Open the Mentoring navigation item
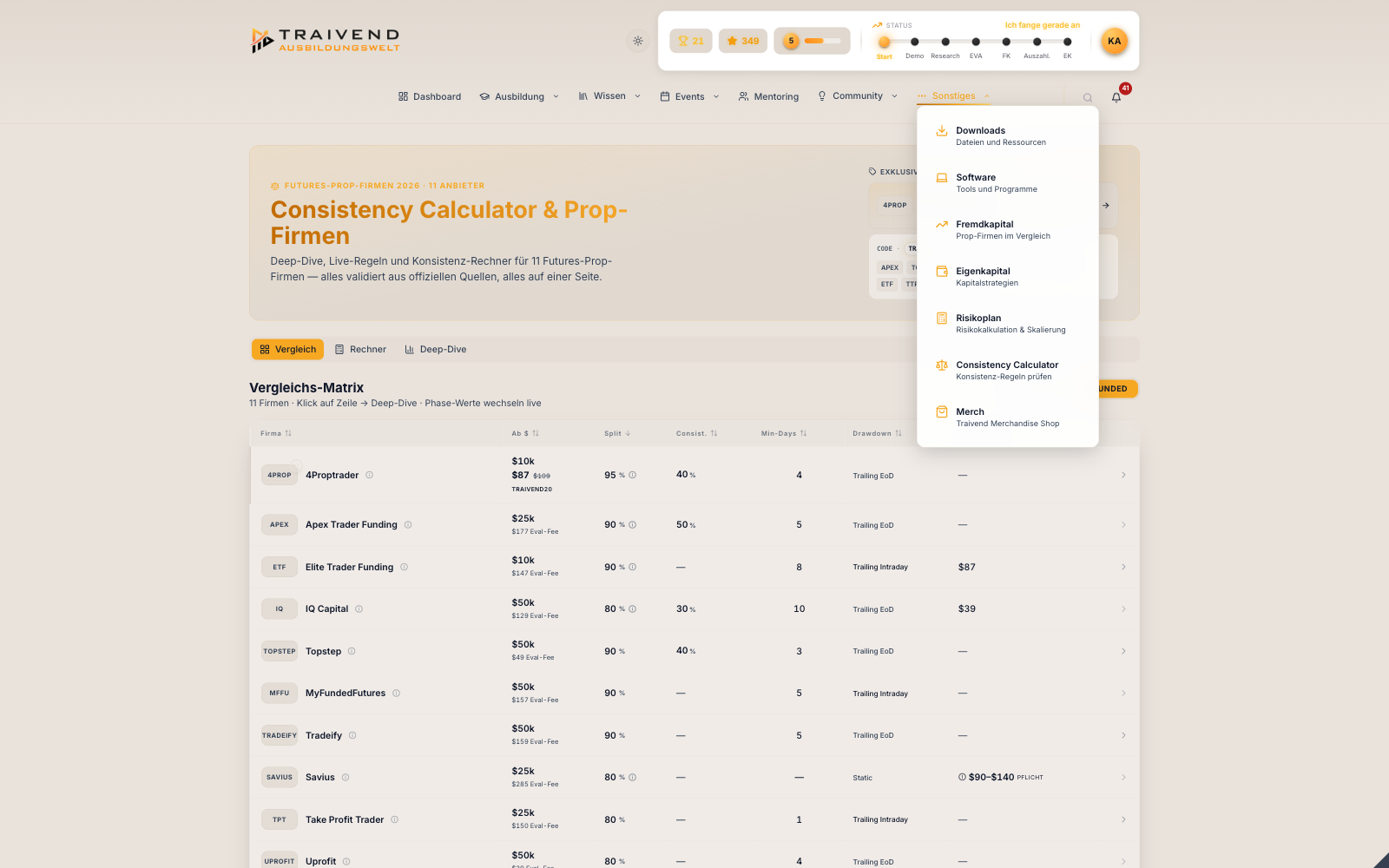 [768, 96]
